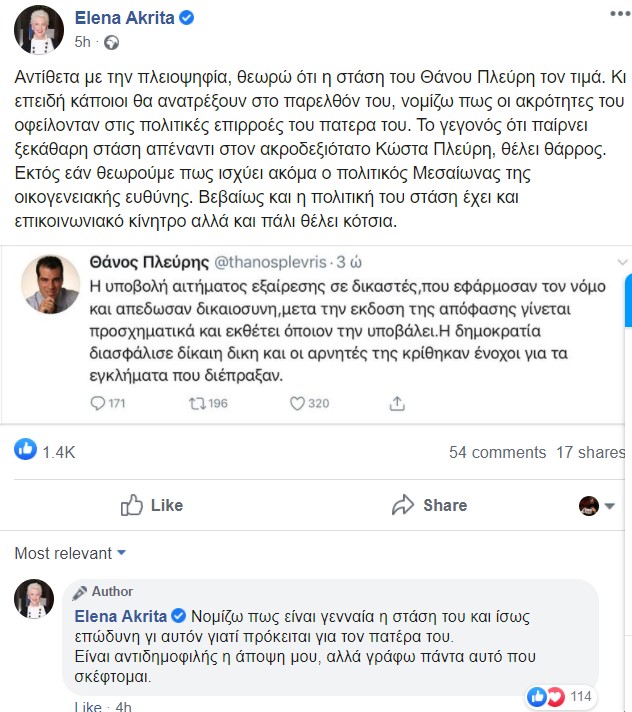
Task: Expand the tweet's chevron menu
Action: coord(623,262)
